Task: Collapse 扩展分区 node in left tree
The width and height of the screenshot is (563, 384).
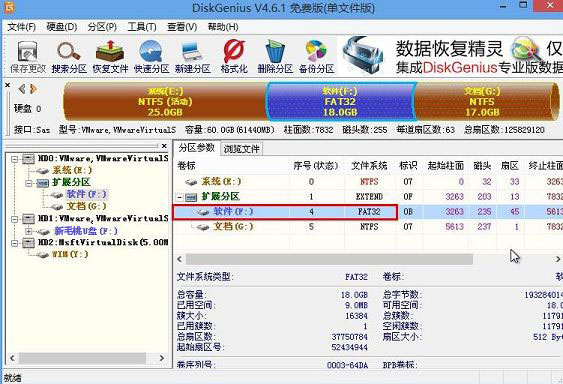Action: coord(29,183)
